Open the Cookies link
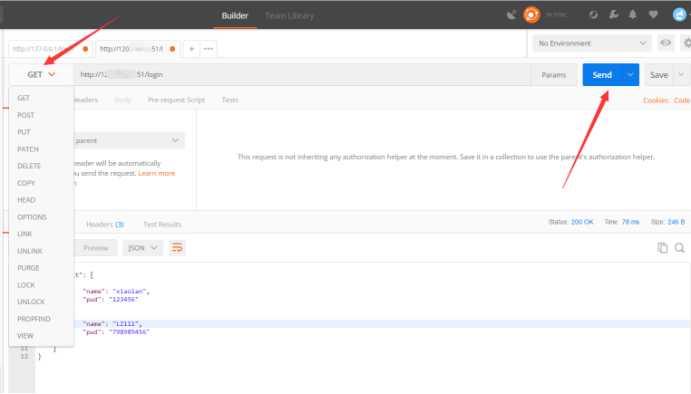The image size is (691, 394). coord(656,100)
